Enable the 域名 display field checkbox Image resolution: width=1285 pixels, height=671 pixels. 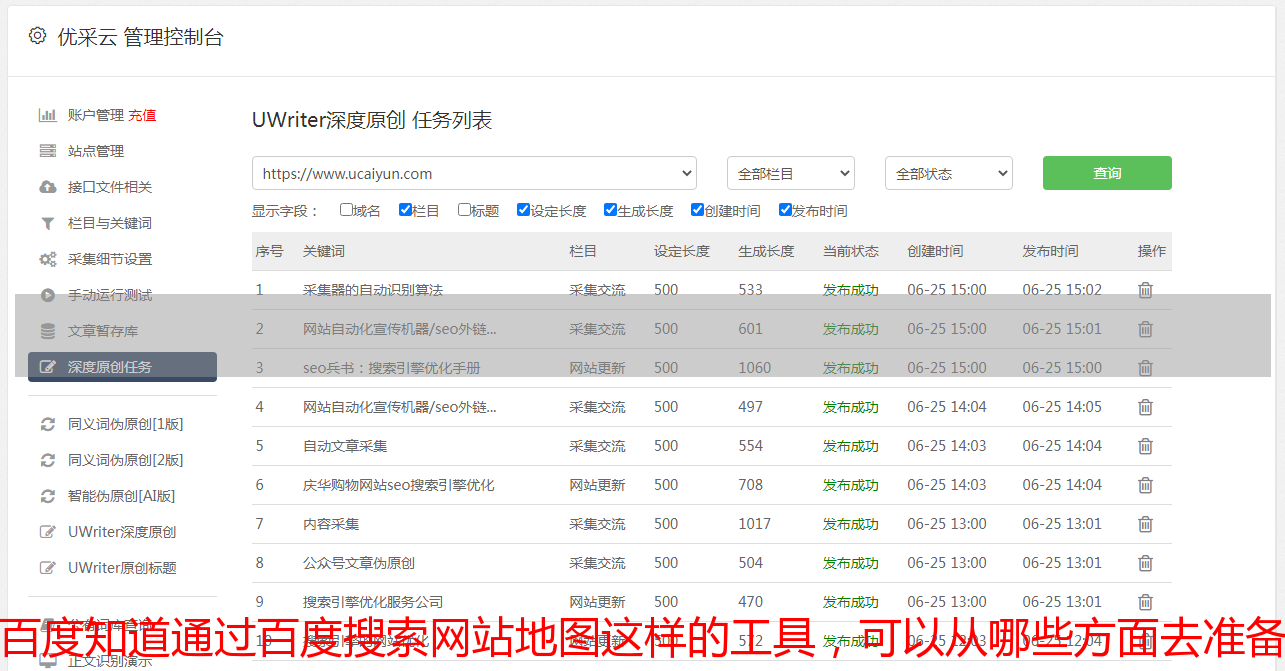[x=346, y=210]
